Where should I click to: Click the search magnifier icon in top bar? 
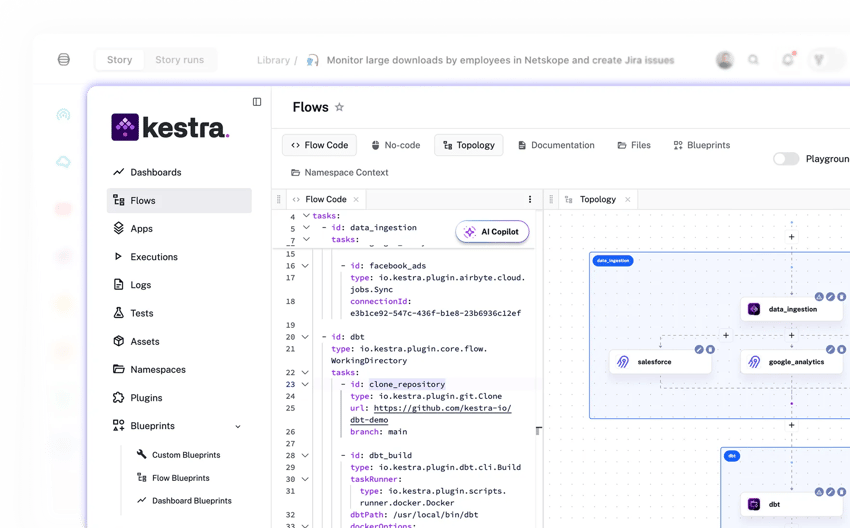(x=754, y=60)
